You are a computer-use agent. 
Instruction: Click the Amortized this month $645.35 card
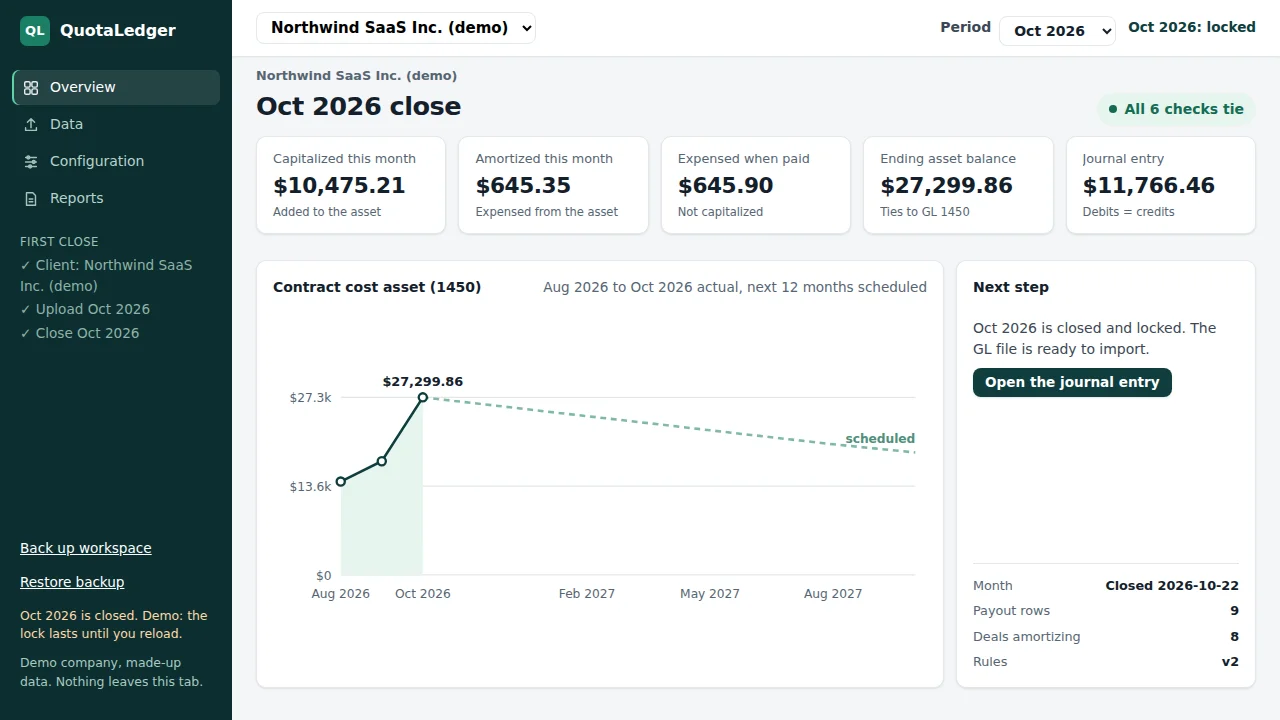click(553, 186)
